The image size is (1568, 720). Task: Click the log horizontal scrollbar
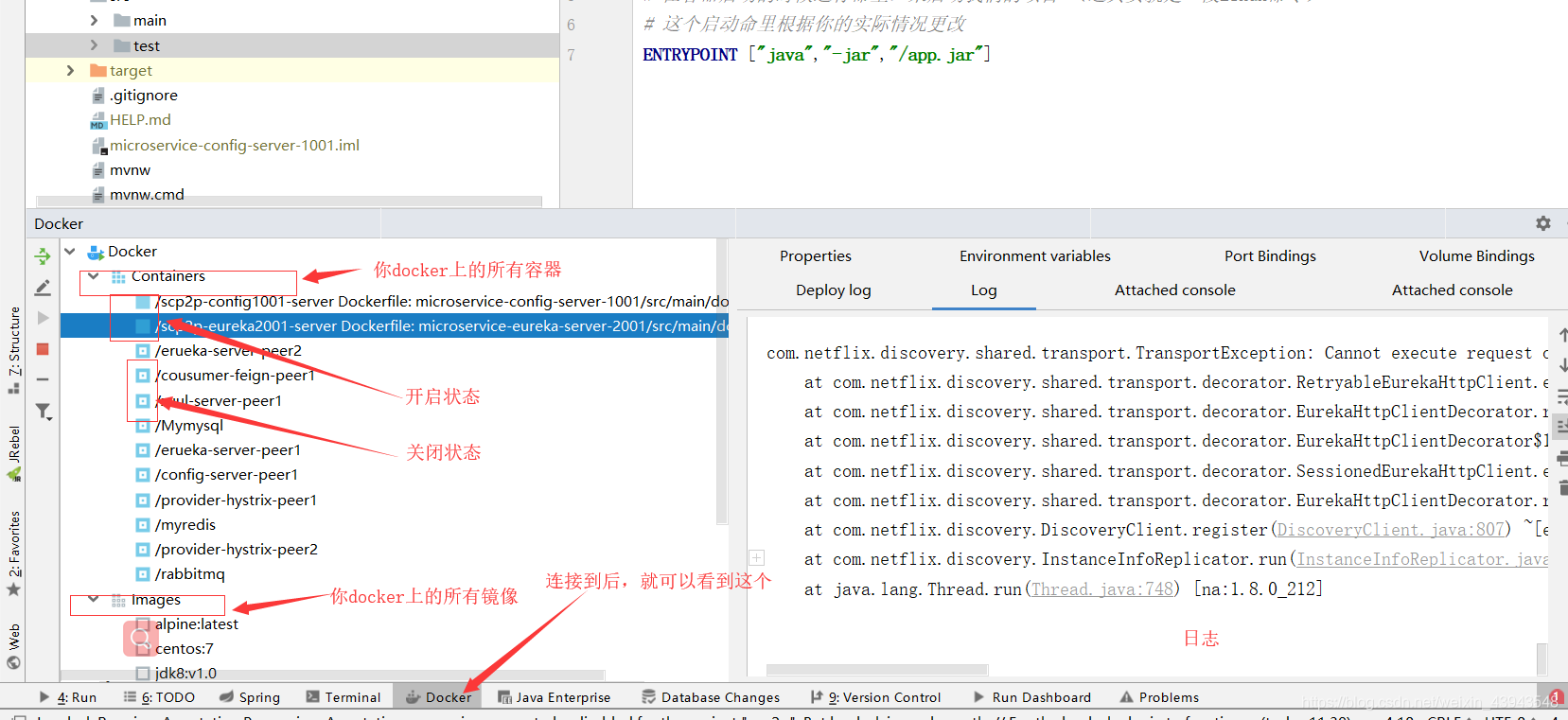click(876, 669)
